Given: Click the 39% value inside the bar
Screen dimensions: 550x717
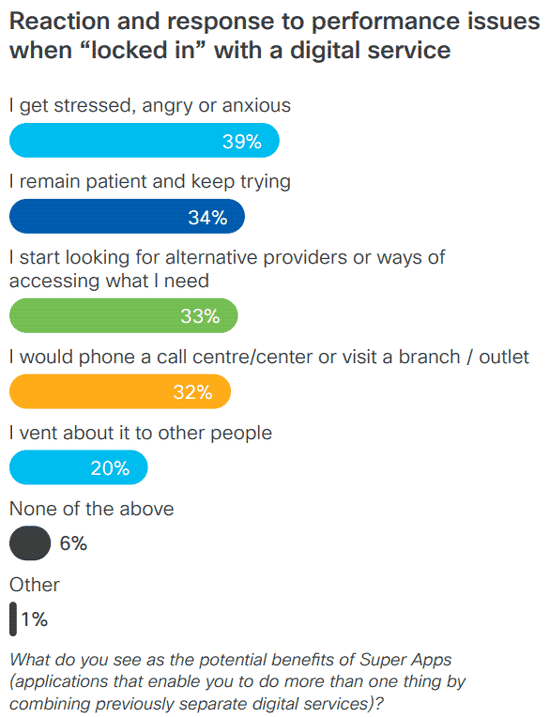Looking at the screenshot, I should [x=242, y=141].
